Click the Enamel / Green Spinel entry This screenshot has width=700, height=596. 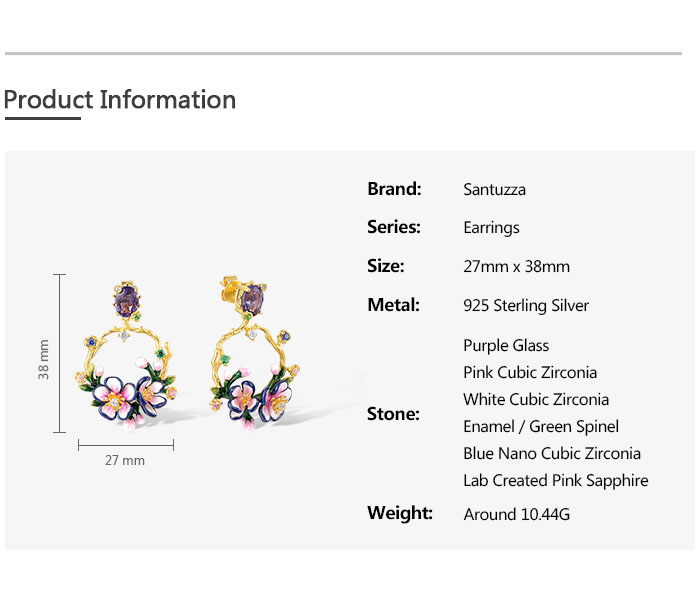541,426
